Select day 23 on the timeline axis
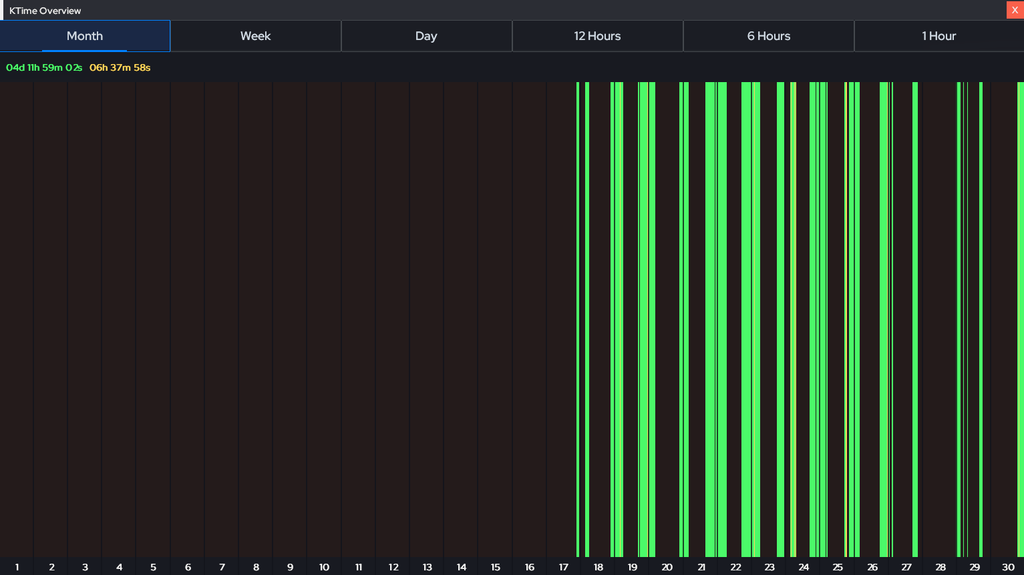Viewport: 1024px width, 575px height. [769, 567]
